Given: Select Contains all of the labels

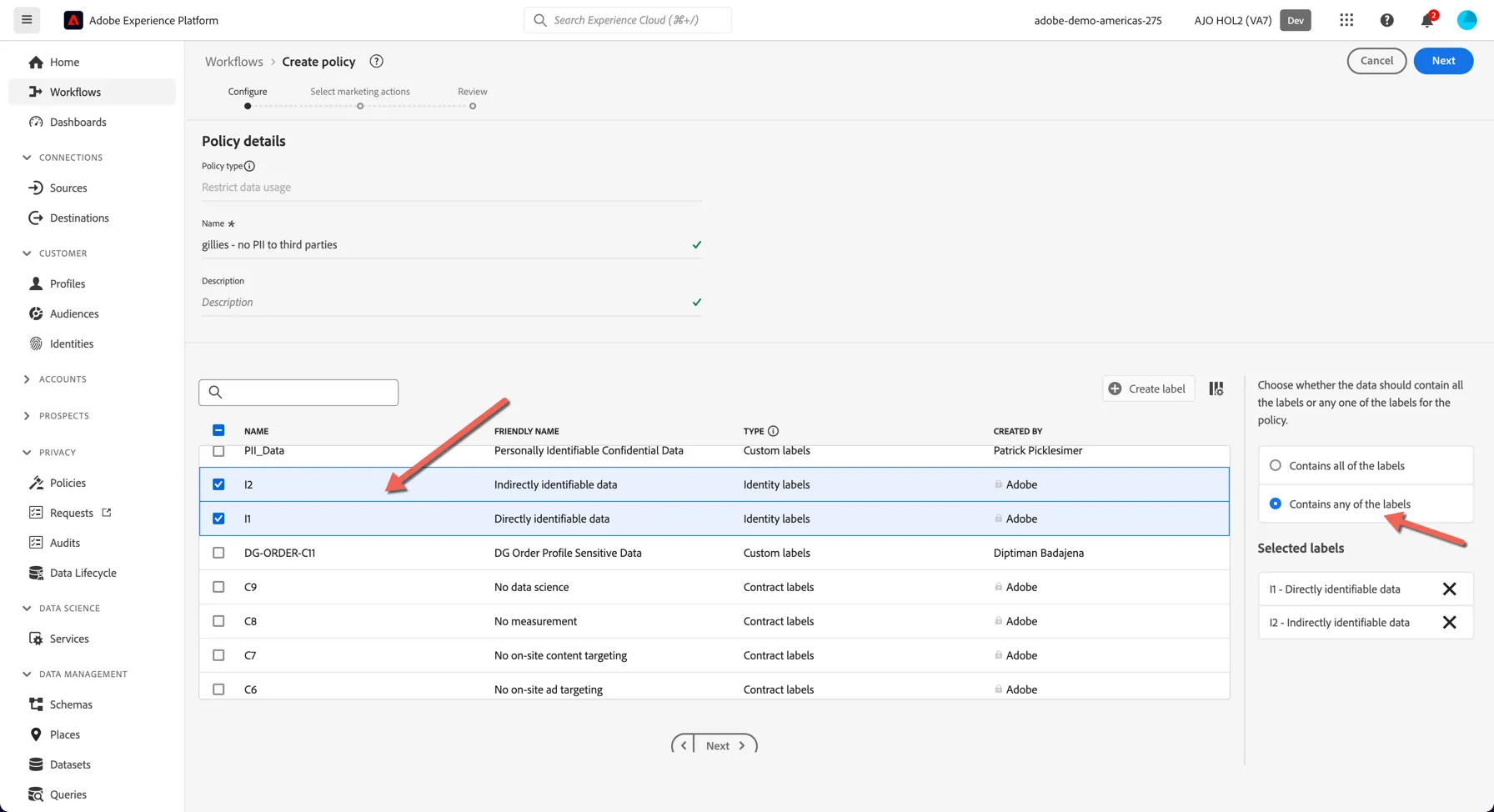Looking at the screenshot, I should (x=1276, y=465).
